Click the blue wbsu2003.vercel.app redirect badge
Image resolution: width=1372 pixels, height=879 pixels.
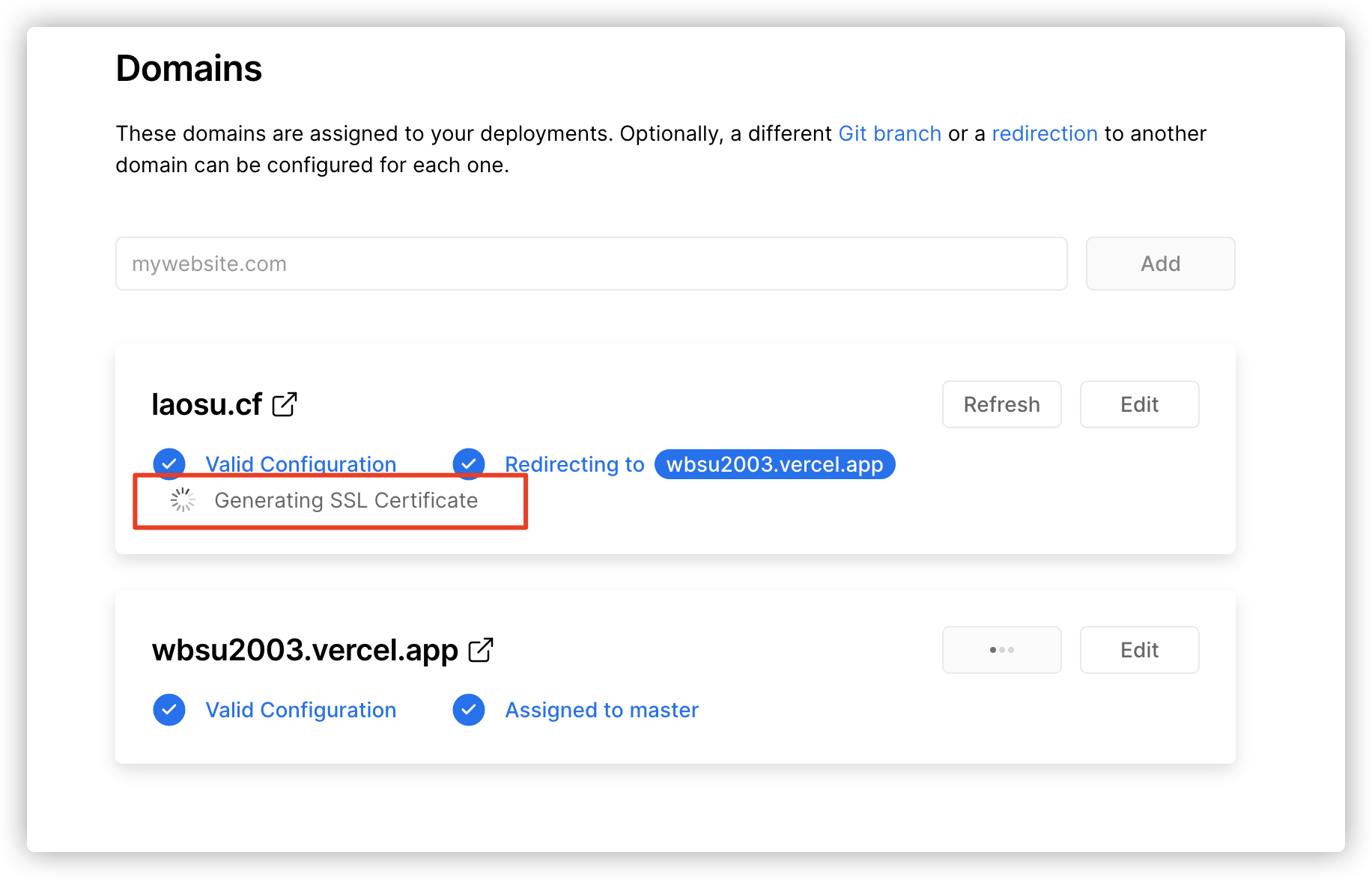point(774,464)
